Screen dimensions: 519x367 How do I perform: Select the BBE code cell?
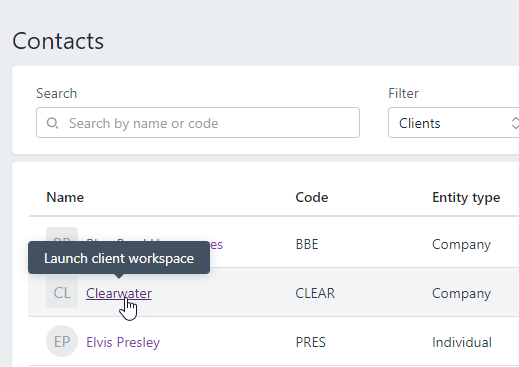307,244
